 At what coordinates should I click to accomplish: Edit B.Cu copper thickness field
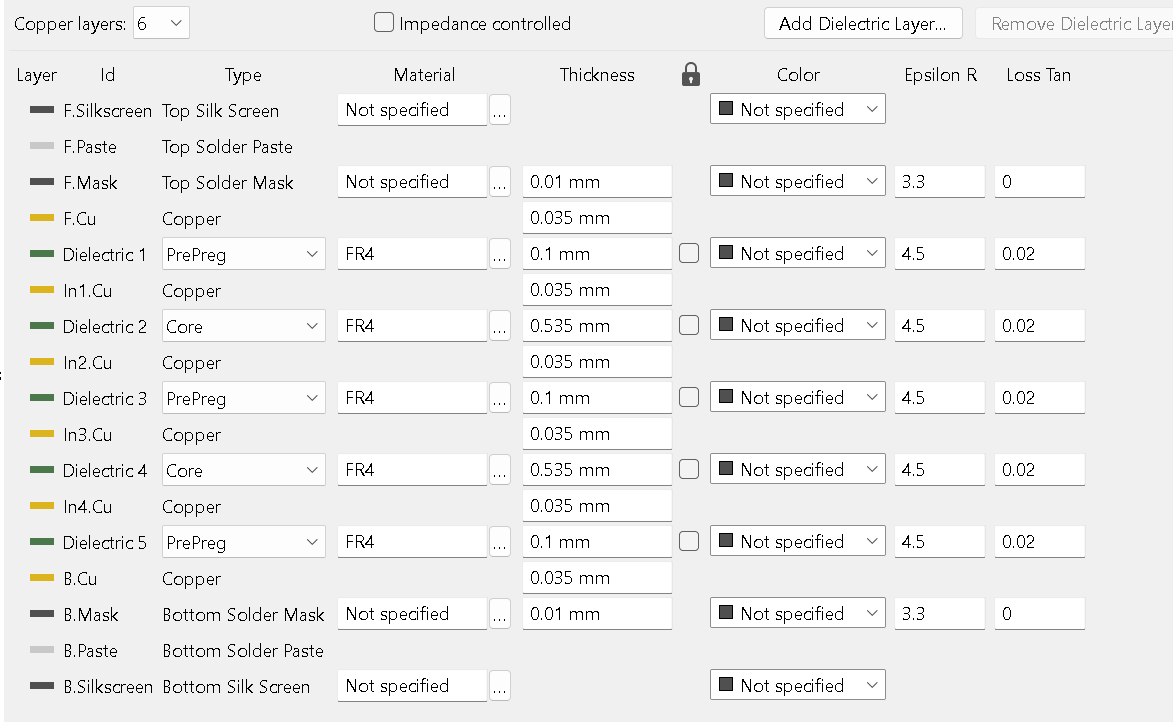tap(597, 578)
